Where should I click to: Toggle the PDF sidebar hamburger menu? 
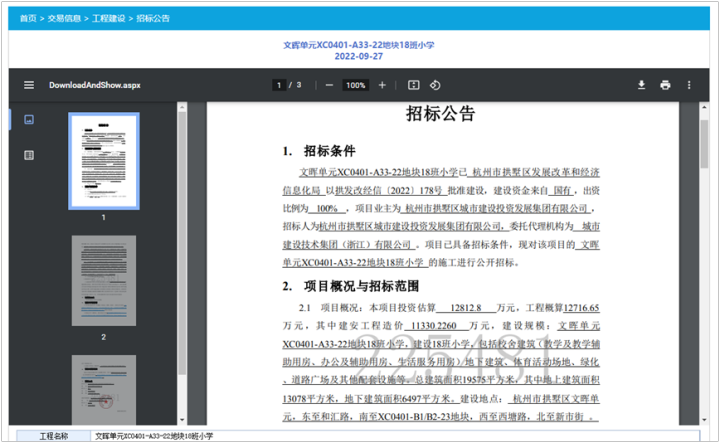tap(29, 85)
